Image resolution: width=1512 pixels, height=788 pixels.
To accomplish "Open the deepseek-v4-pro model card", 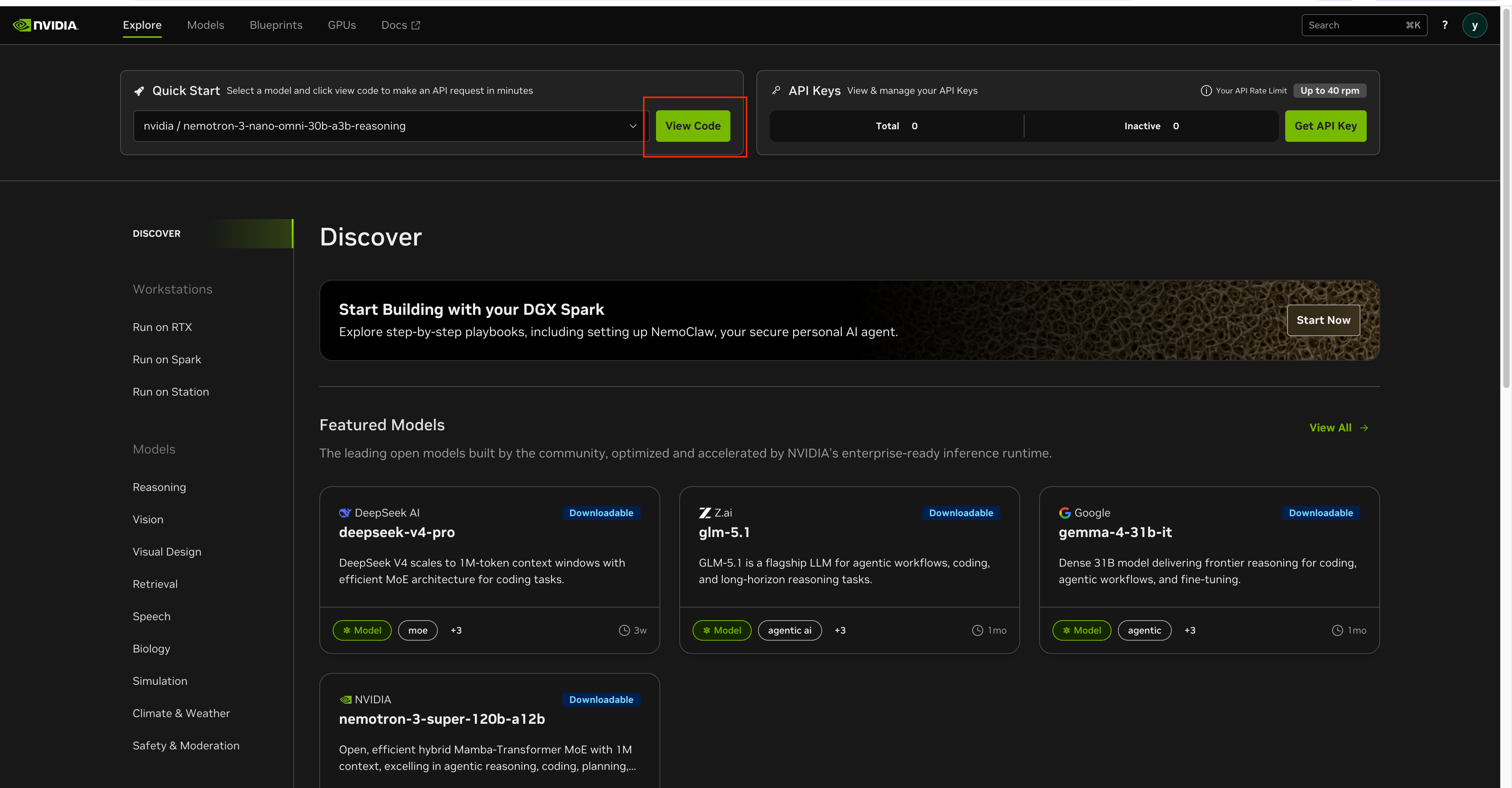I will (489, 570).
